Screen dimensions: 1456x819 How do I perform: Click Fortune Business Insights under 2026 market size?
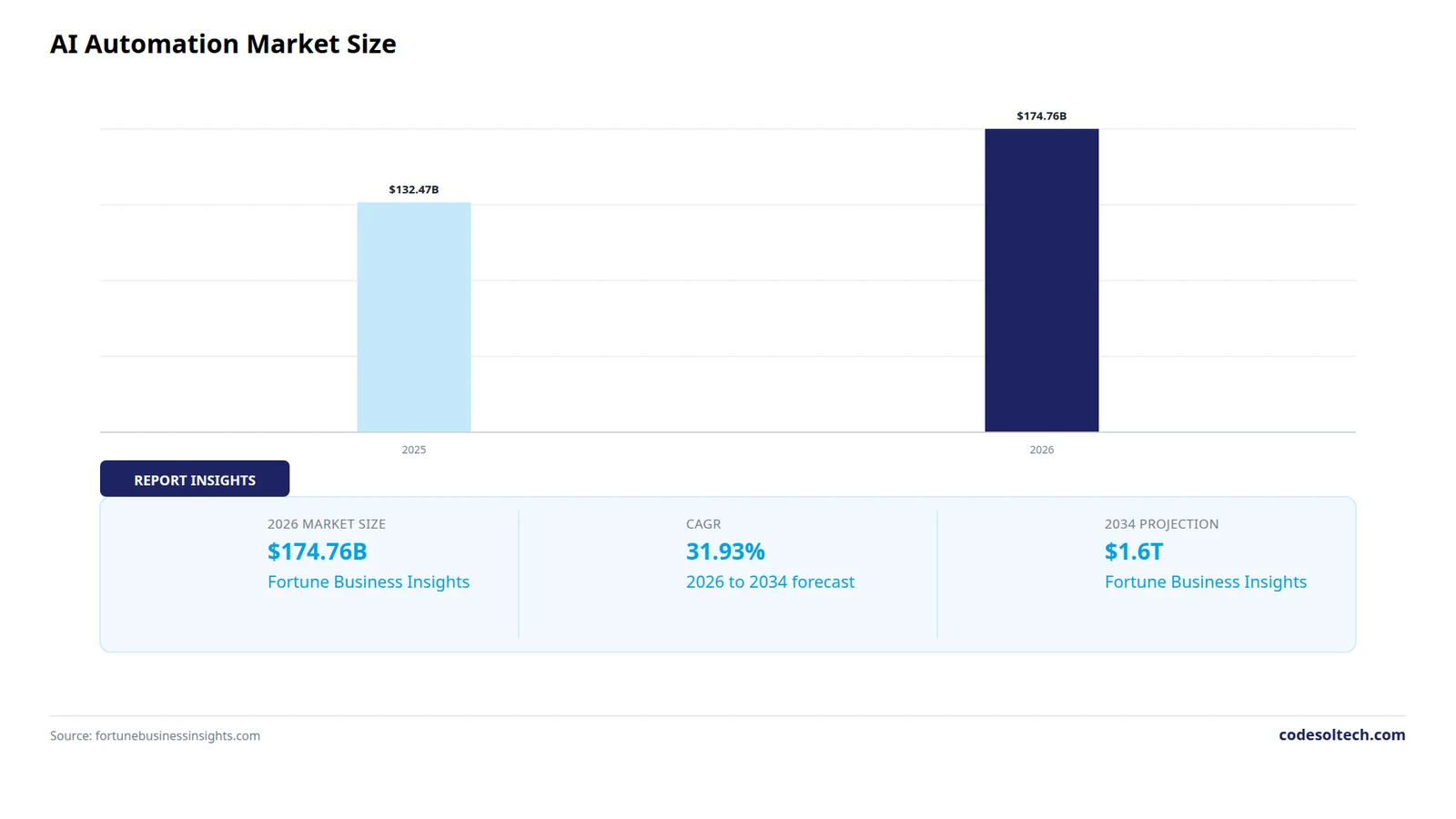369,581
